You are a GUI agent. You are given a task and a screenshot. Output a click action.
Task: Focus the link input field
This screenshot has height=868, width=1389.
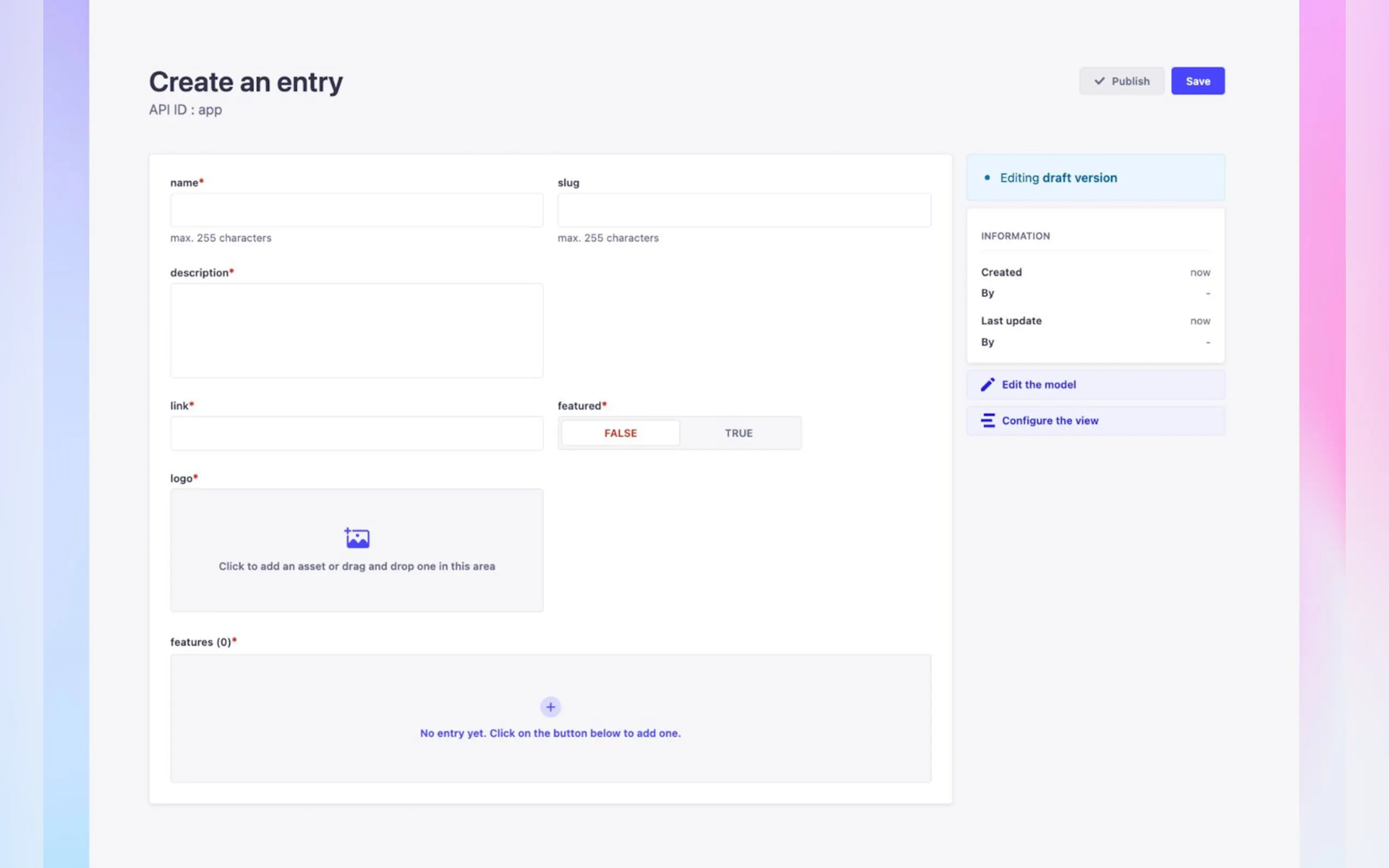point(356,433)
